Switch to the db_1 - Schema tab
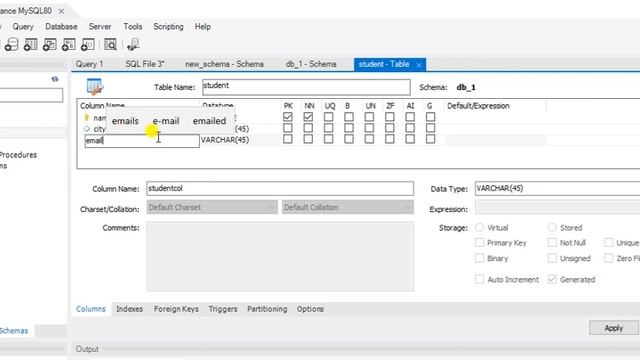The image size is (640, 360). tap(311, 64)
